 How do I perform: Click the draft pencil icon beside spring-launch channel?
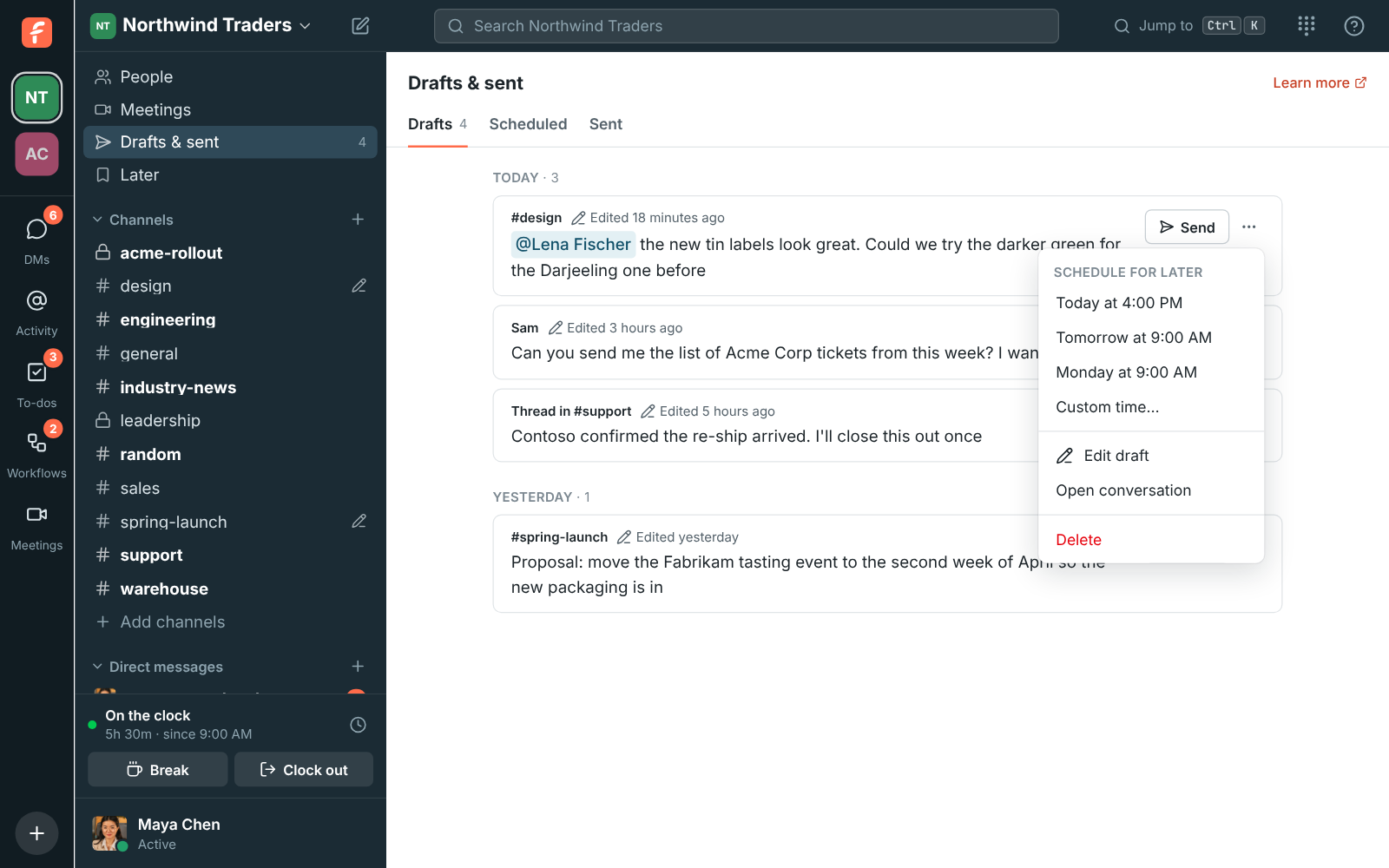[359, 522]
